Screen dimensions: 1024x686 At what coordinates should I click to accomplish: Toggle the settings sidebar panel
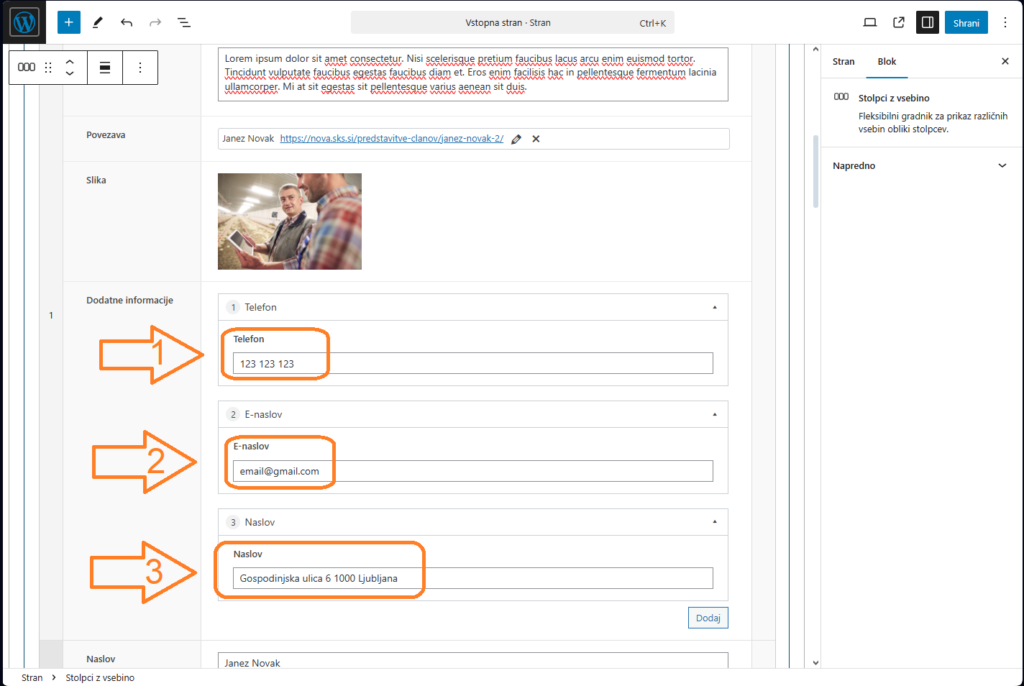(927, 22)
